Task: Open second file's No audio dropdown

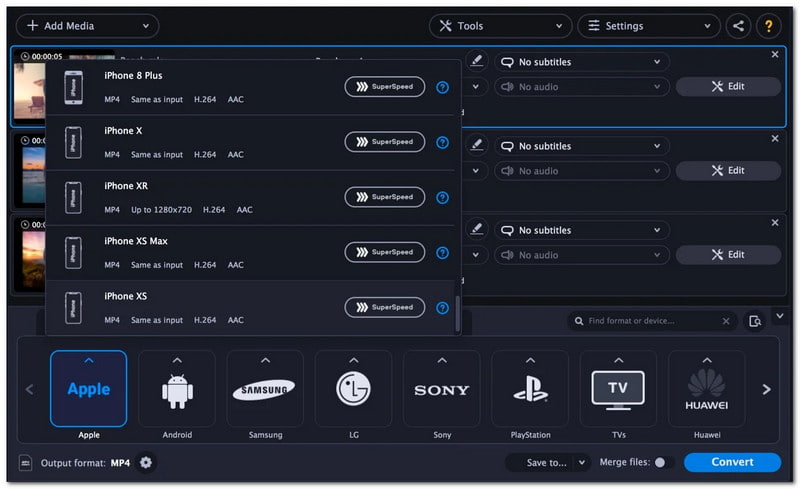Action: pyautogui.click(x=582, y=171)
